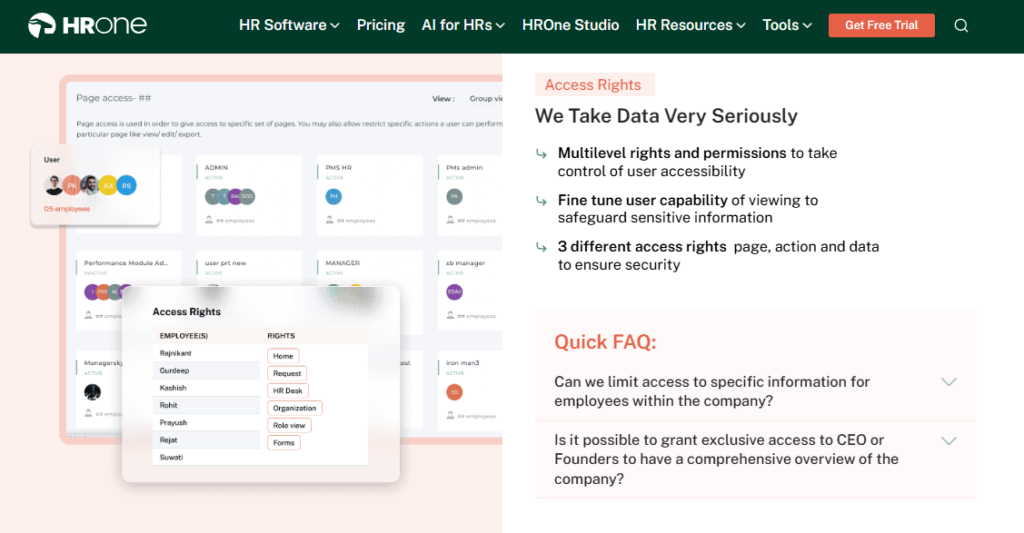Image resolution: width=1024 pixels, height=533 pixels.
Task: Click the Role view right chip
Action: 289,425
